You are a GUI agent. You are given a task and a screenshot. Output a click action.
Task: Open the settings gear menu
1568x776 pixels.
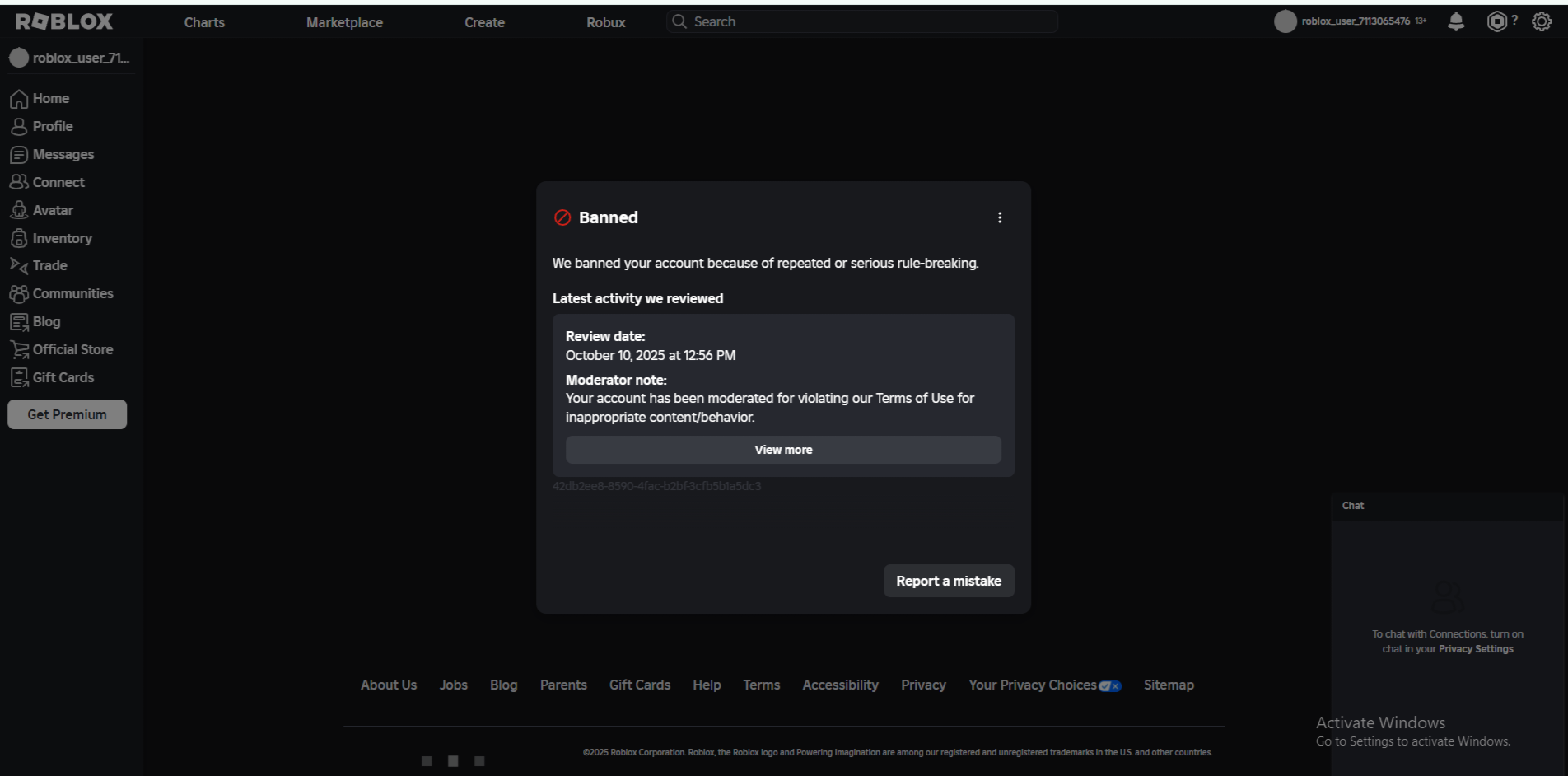point(1542,21)
